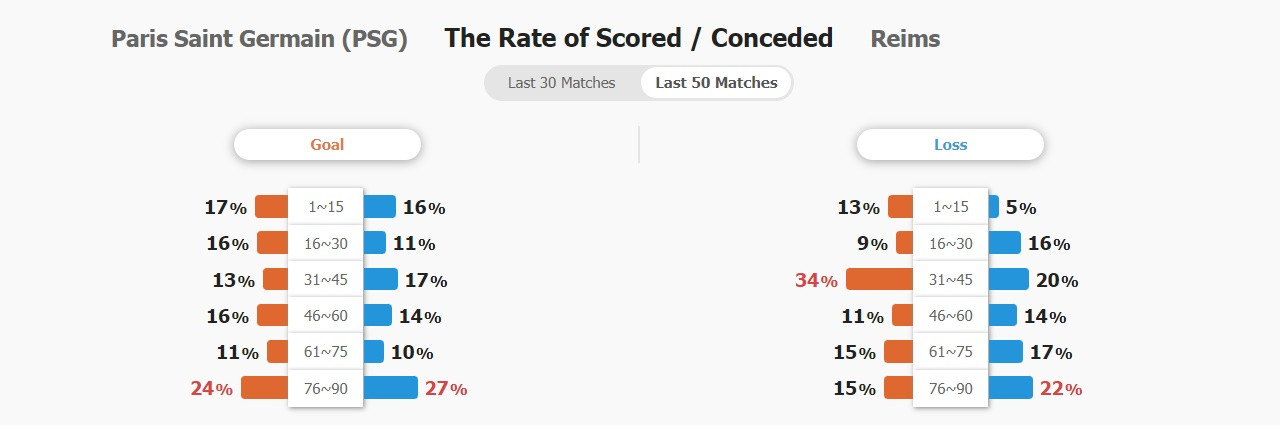The height and width of the screenshot is (425, 1280).
Task: Click PSG's orange 34% loss bar
Action: click(879, 279)
